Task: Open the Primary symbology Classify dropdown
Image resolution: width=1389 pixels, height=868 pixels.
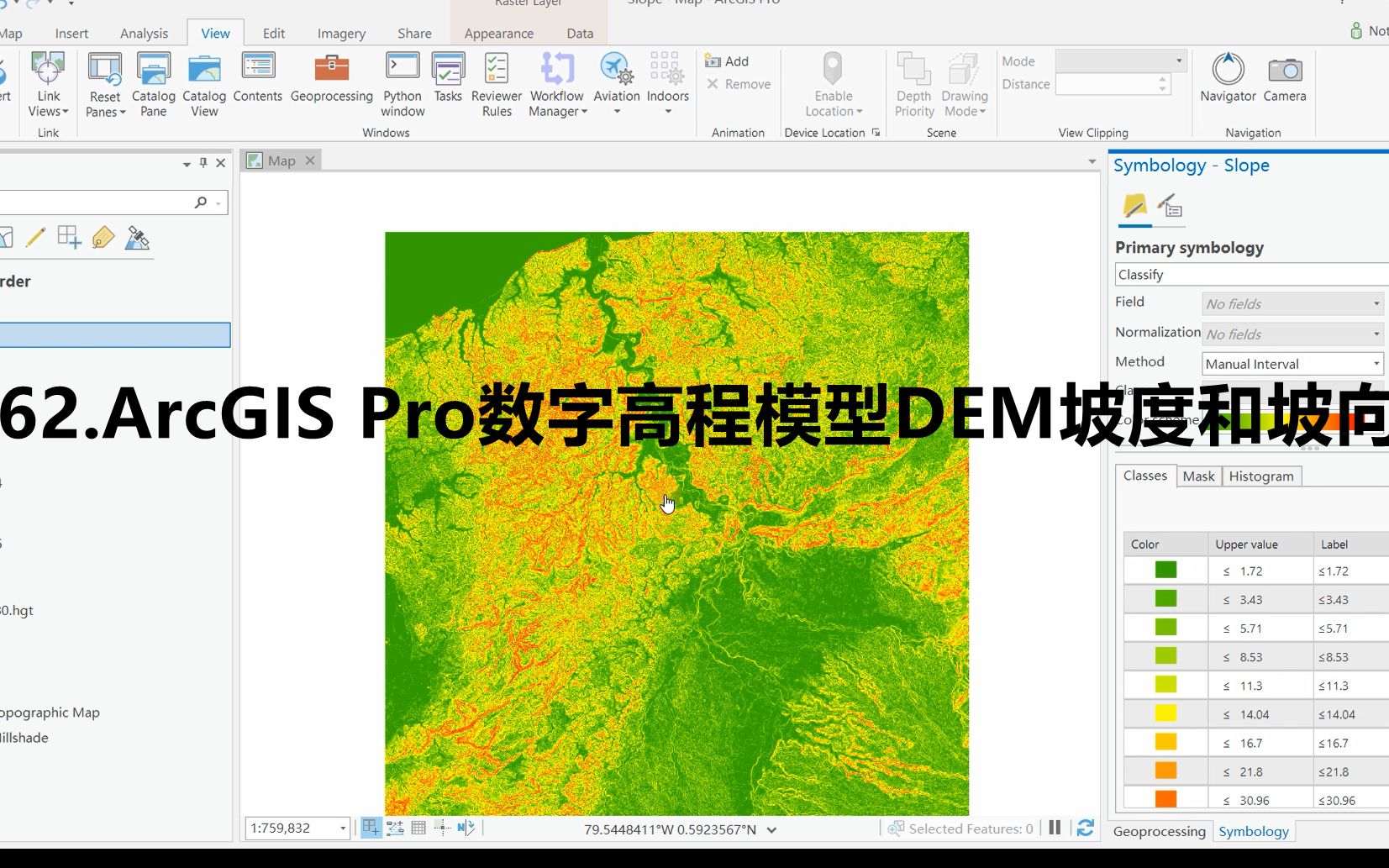Action: click(1252, 275)
